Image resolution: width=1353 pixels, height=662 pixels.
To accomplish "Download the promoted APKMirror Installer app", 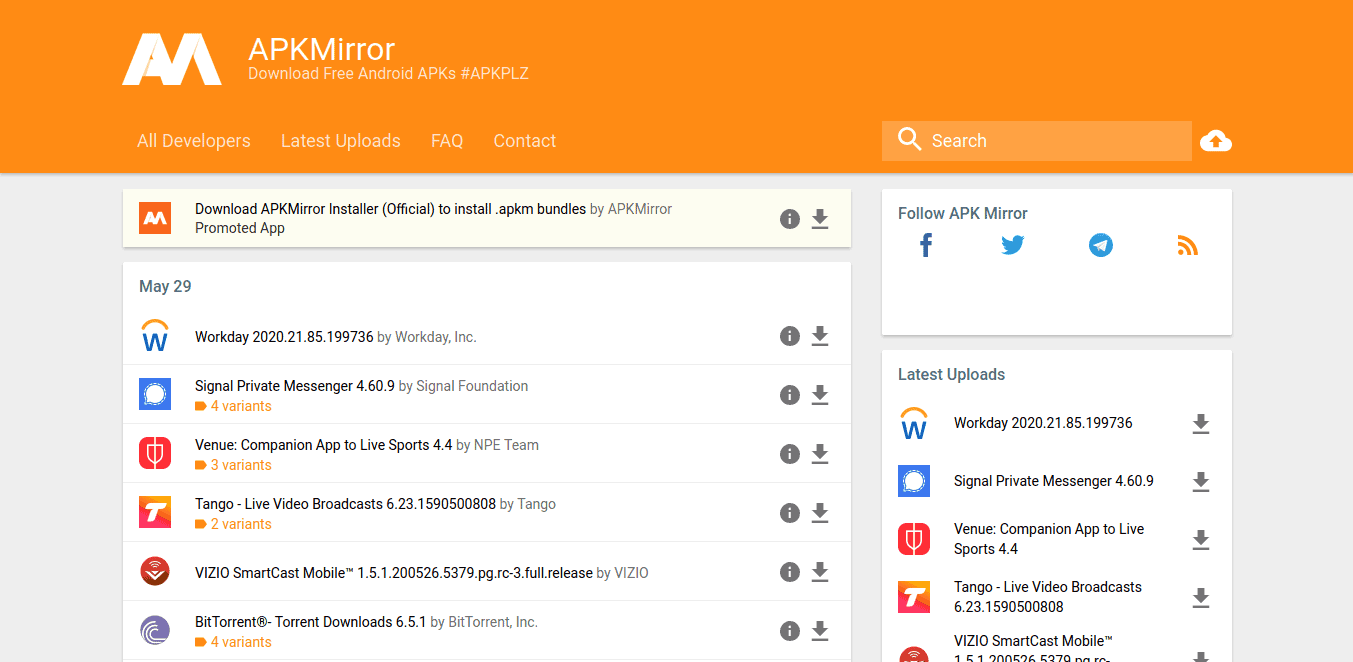I will click(820, 219).
